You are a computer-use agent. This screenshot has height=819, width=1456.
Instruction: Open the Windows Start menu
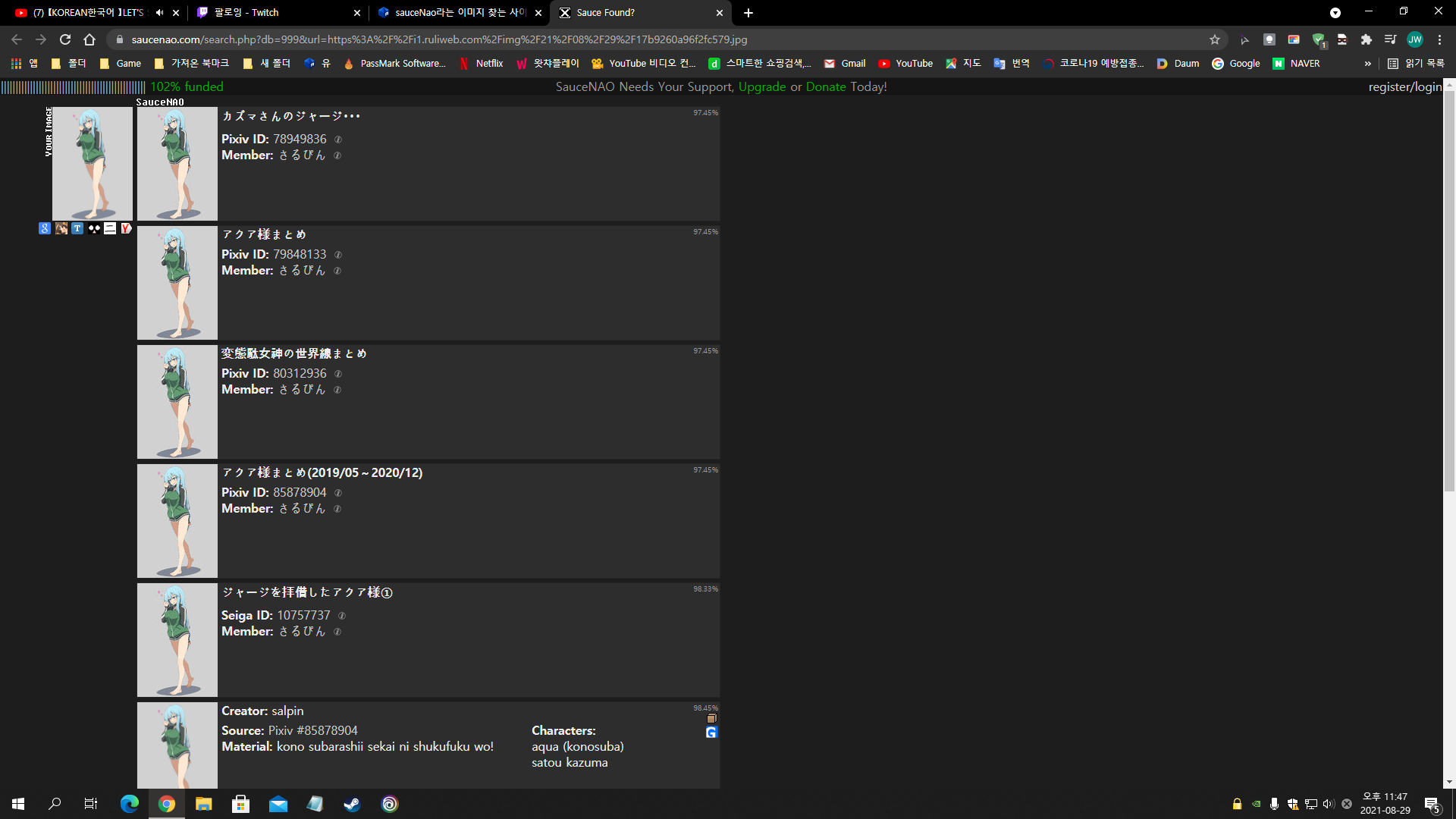click(18, 804)
